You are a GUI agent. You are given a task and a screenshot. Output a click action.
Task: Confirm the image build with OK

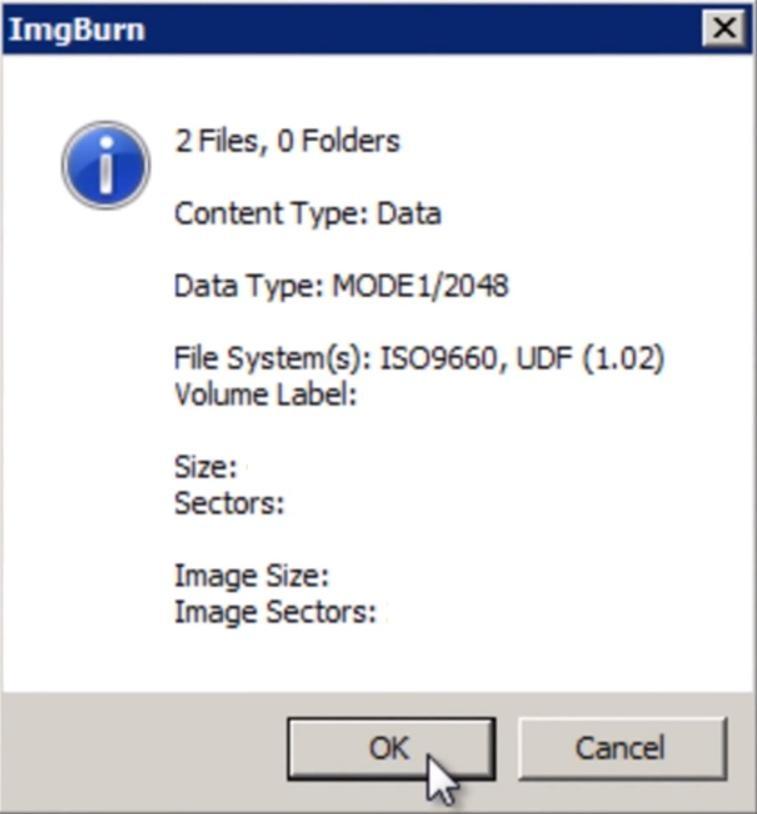[391, 749]
